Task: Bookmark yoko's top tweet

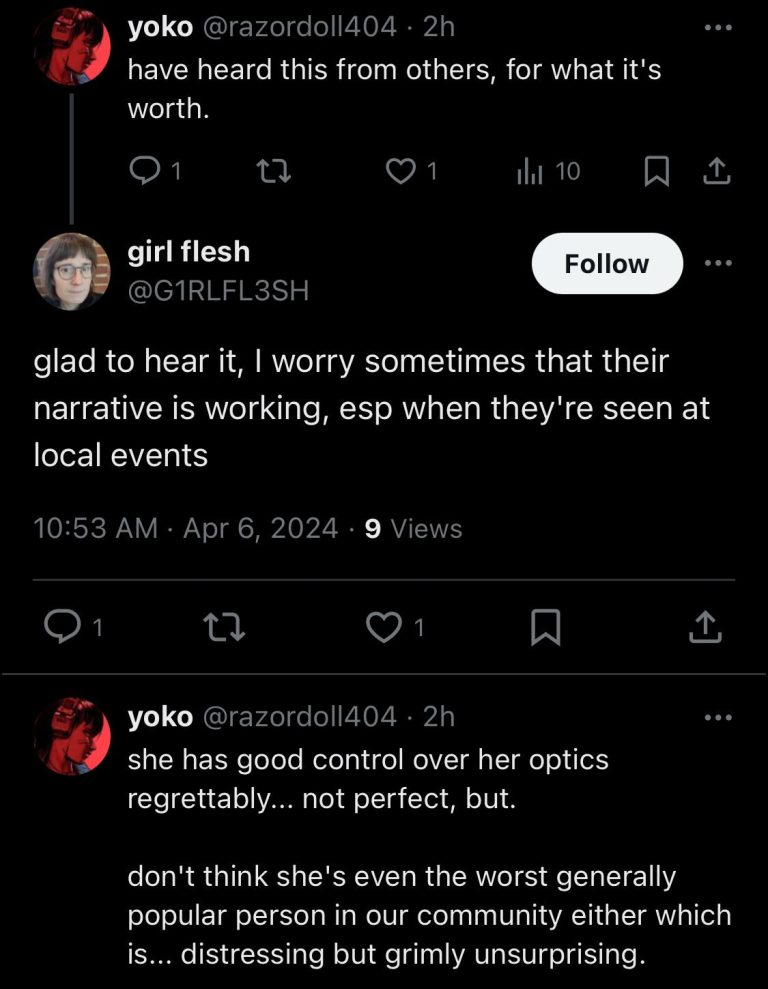Action: 655,173
